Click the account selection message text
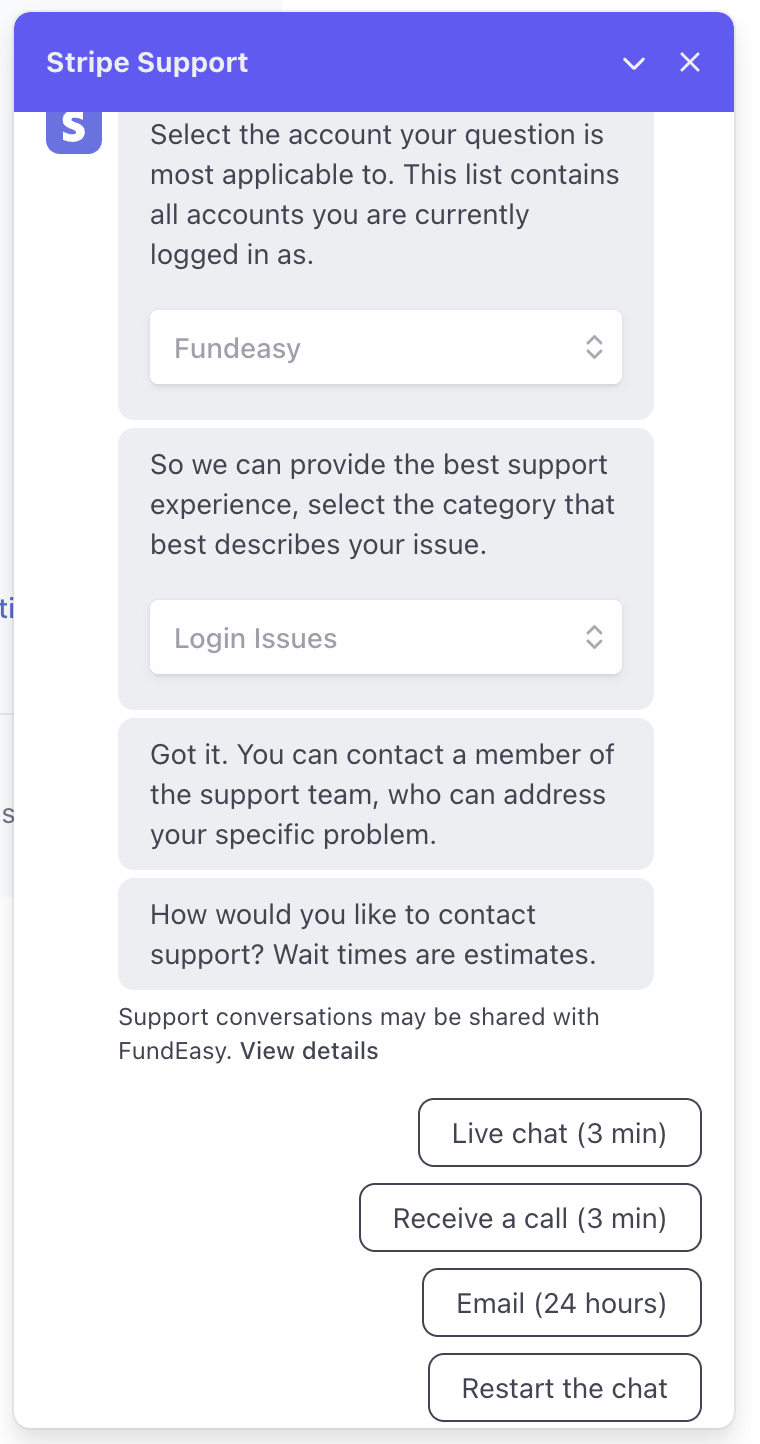Screen dimensions: 760x1444 pos(384,195)
